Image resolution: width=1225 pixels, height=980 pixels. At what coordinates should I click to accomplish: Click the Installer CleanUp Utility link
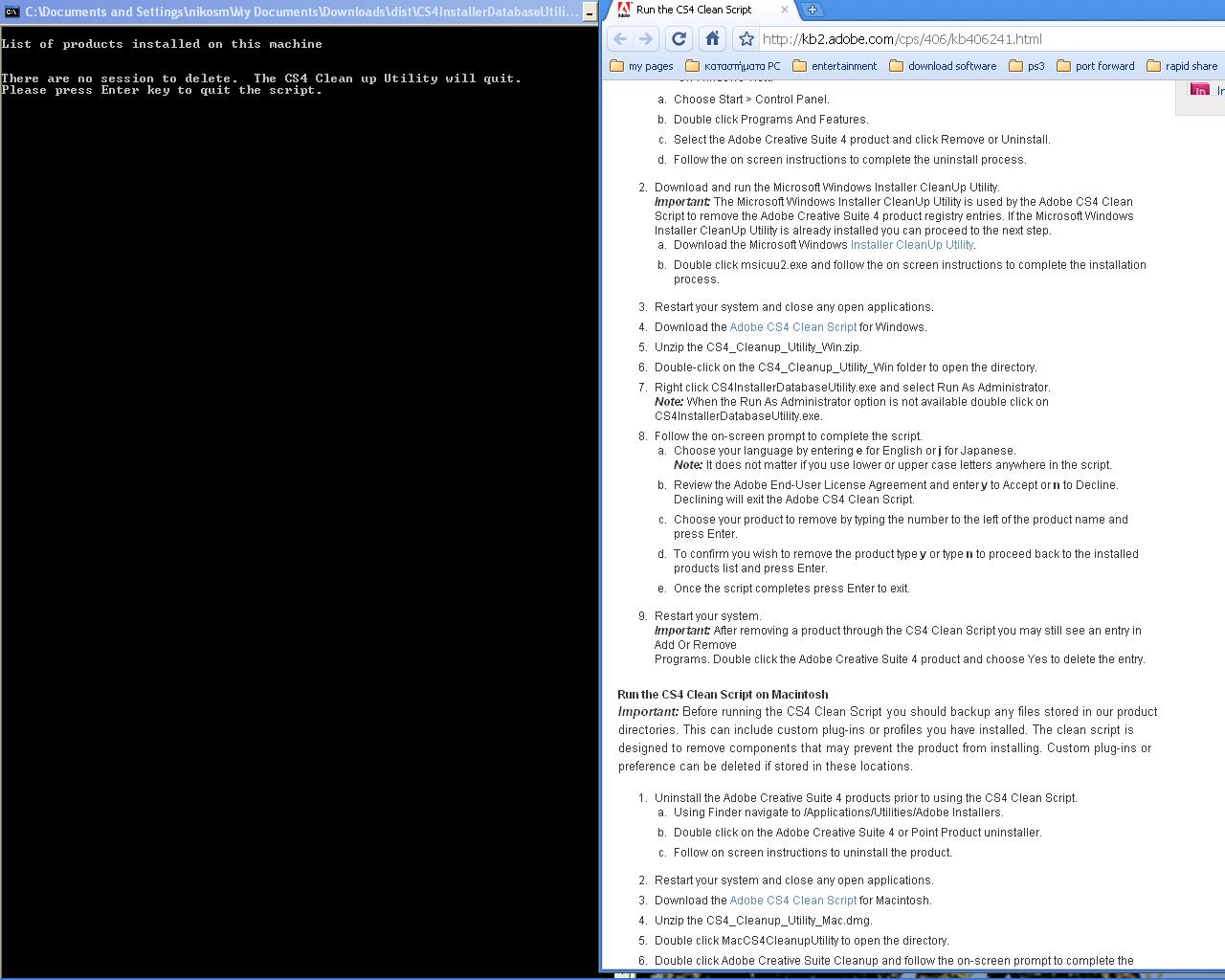pyautogui.click(x=911, y=245)
